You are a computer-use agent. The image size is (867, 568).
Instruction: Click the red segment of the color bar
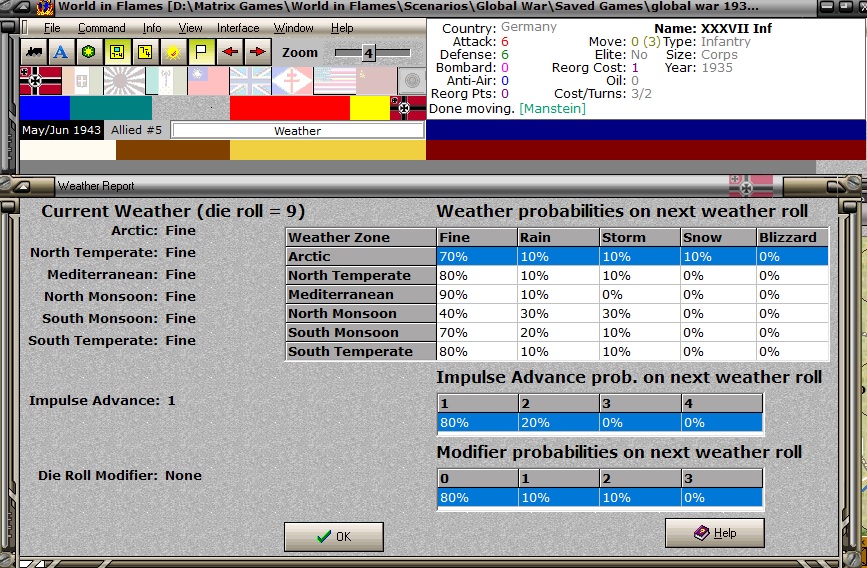tap(290, 108)
